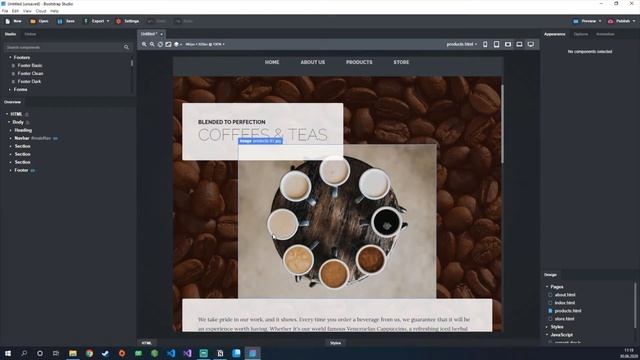Expand the Navbar node in Overview
640x360 pixels.
point(11,138)
